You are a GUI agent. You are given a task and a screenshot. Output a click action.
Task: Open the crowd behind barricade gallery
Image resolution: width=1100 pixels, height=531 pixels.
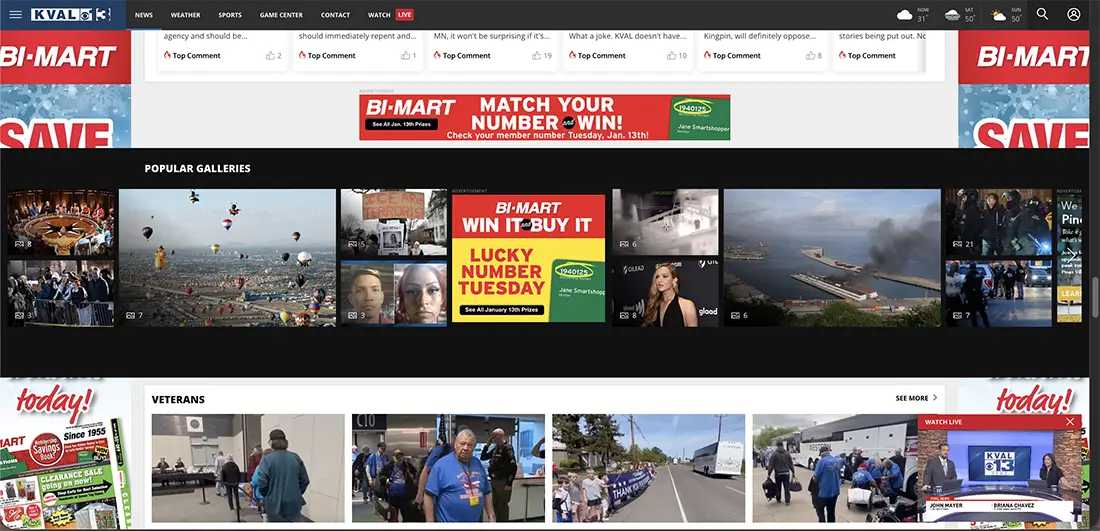pos(60,293)
